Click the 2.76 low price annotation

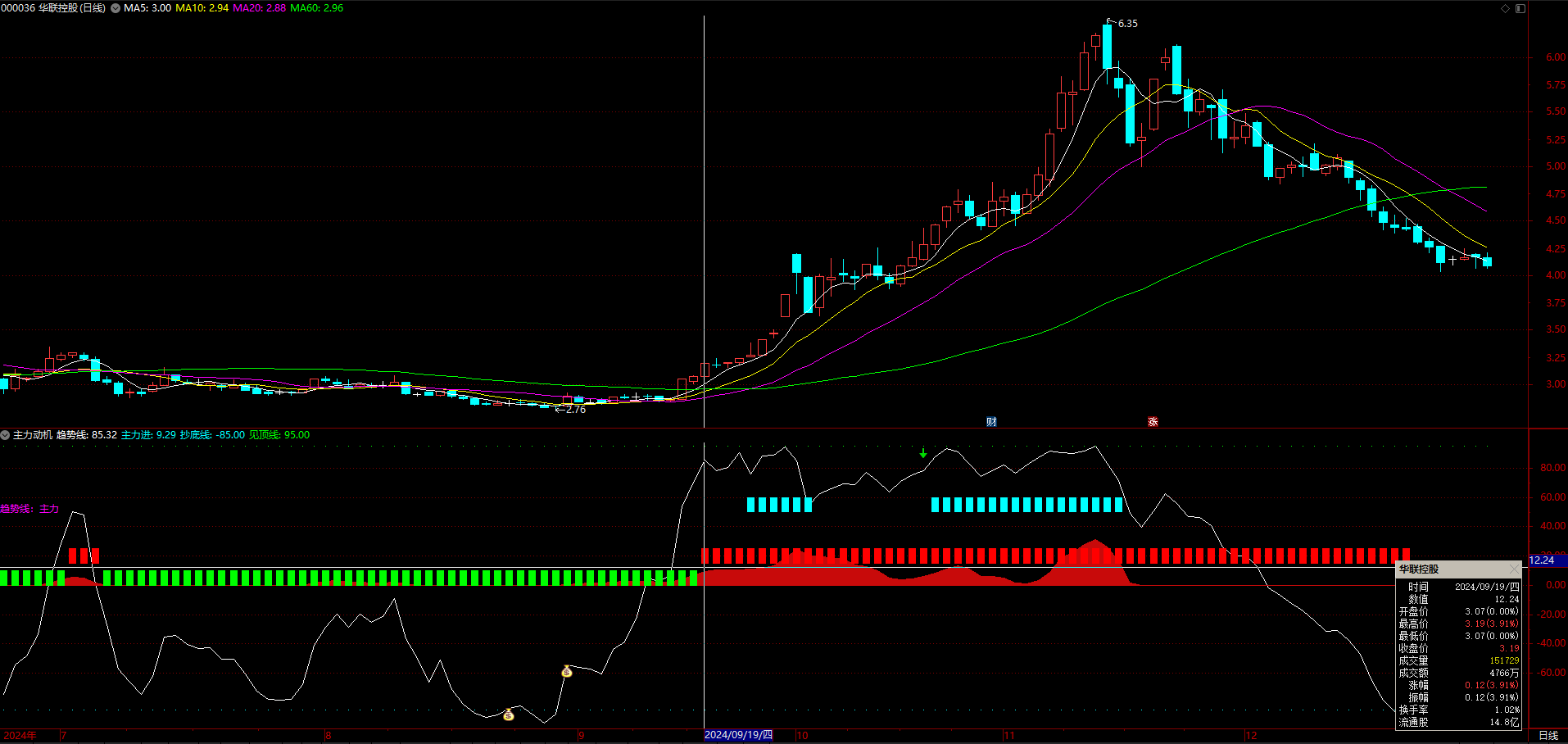(x=576, y=410)
